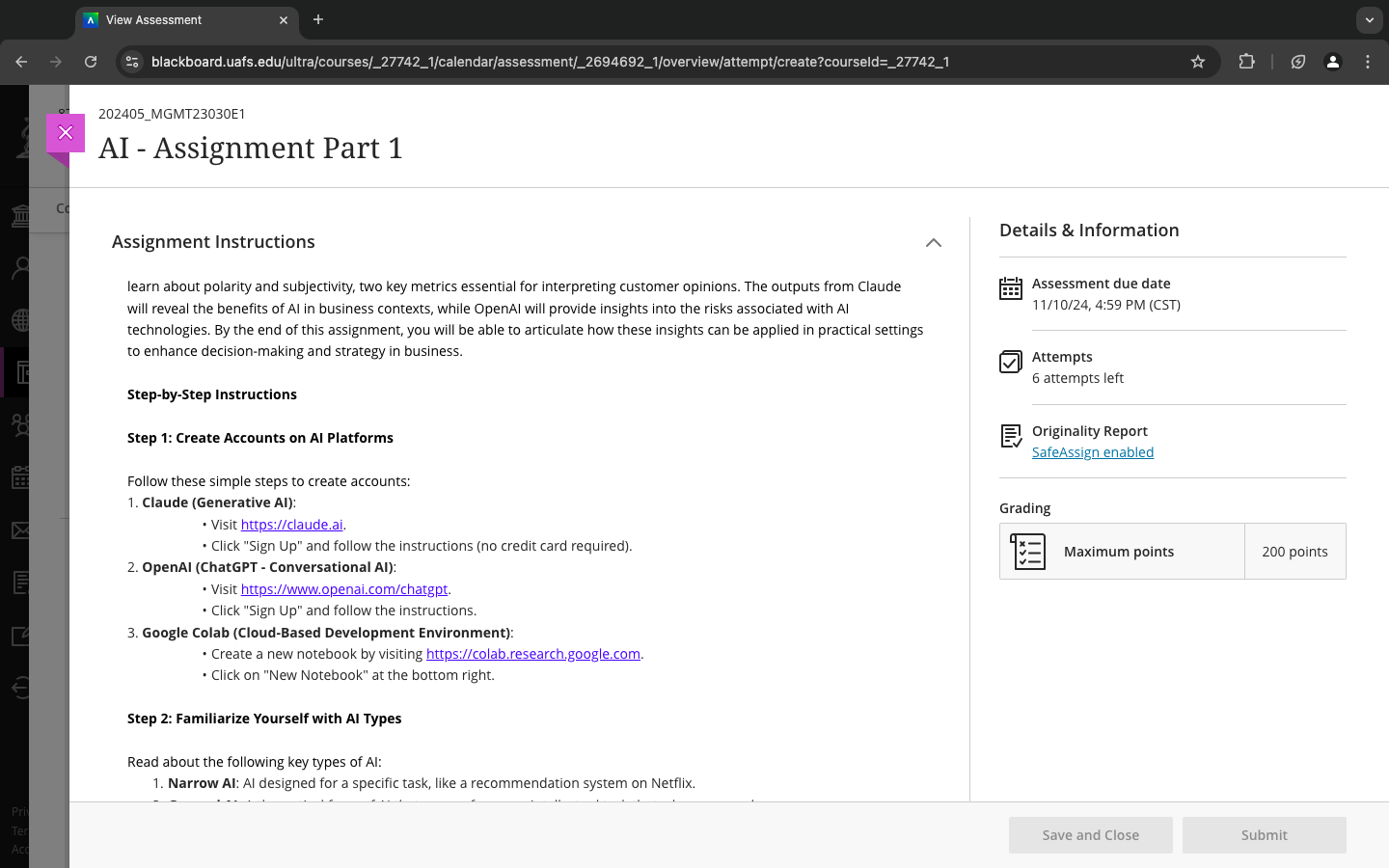This screenshot has height=868, width=1389.
Task: Open the openai.com/chatgpt link
Action: (x=344, y=589)
